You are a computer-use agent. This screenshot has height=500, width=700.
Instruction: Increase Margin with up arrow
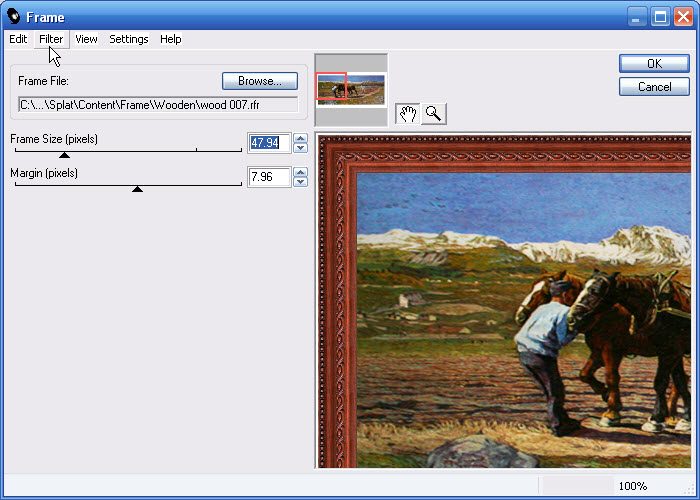(300, 172)
